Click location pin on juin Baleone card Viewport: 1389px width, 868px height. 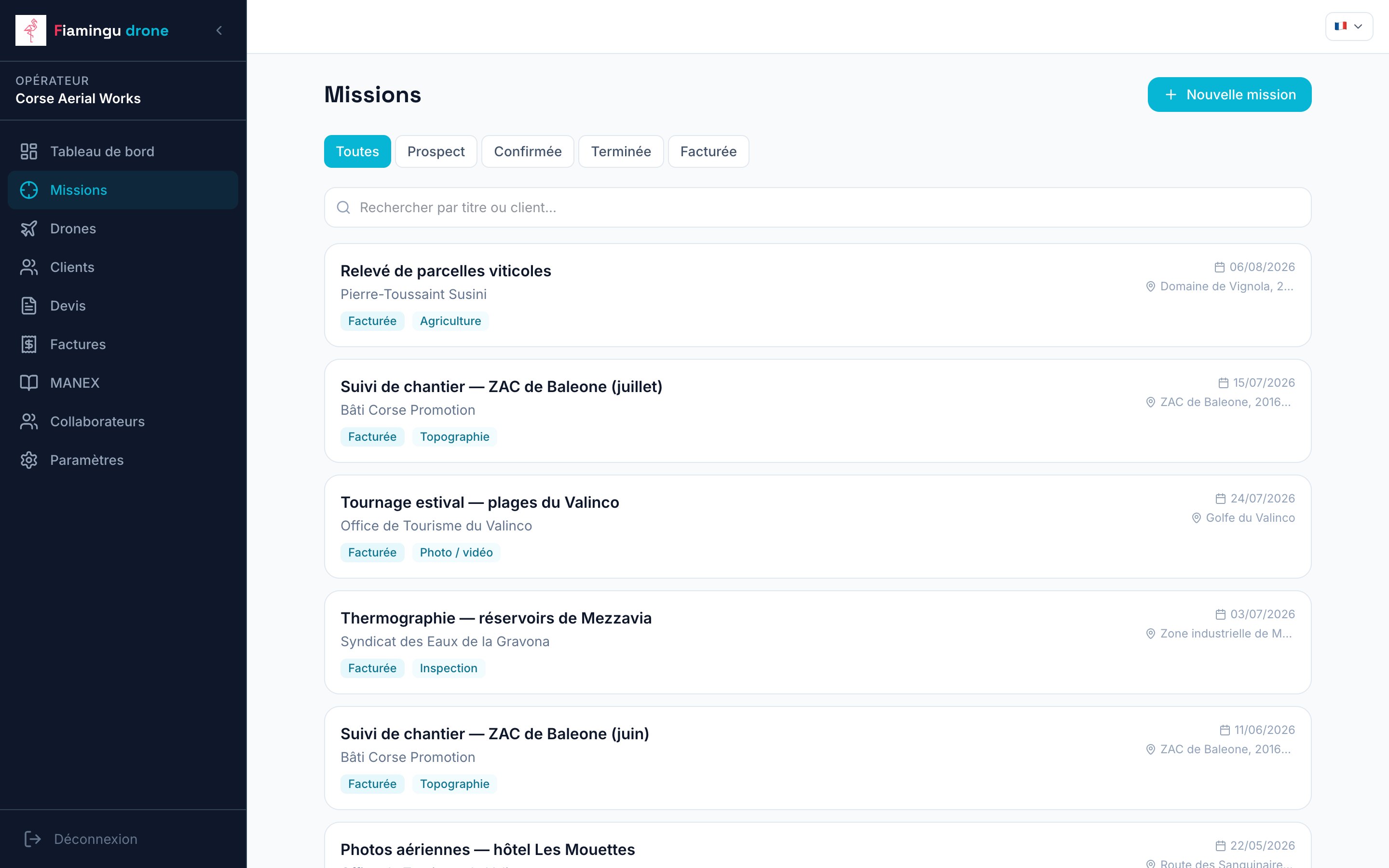point(1150,750)
